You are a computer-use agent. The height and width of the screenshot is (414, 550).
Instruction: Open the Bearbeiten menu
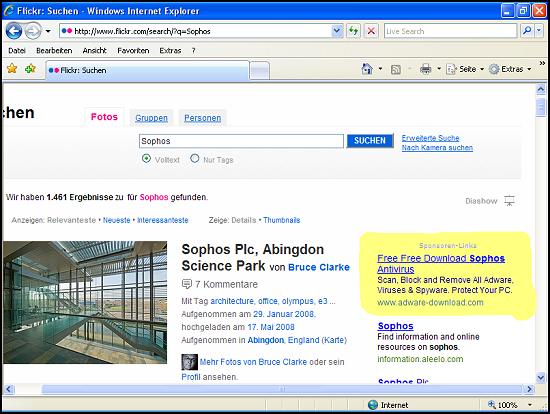54,51
